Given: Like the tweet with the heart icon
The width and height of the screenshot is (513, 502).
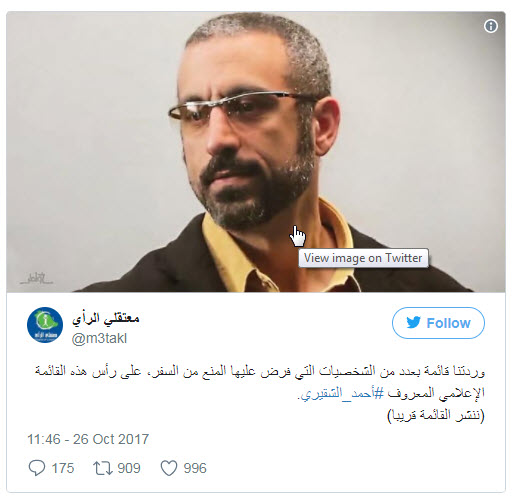Looking at the screenshot, I should 169,468.
